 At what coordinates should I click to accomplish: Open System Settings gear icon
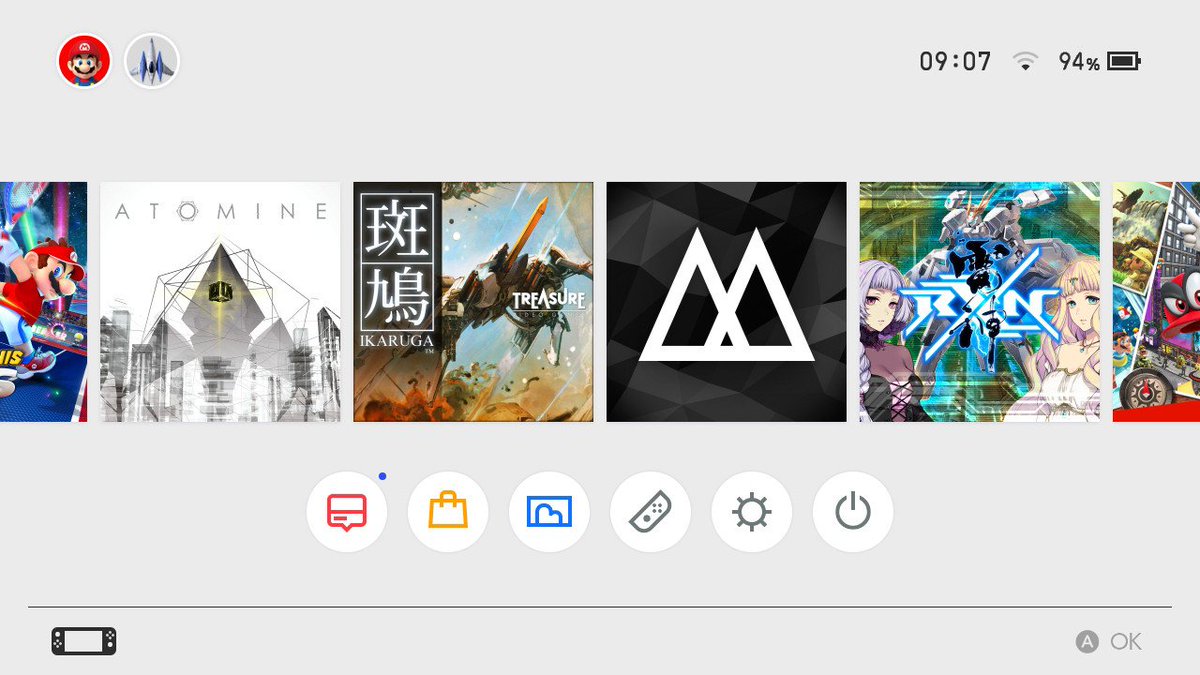pyautogui.click(x=751, y=512)
